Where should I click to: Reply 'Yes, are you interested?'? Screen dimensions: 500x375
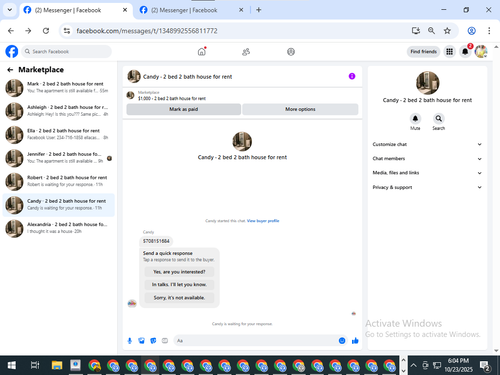coord(179,272)
